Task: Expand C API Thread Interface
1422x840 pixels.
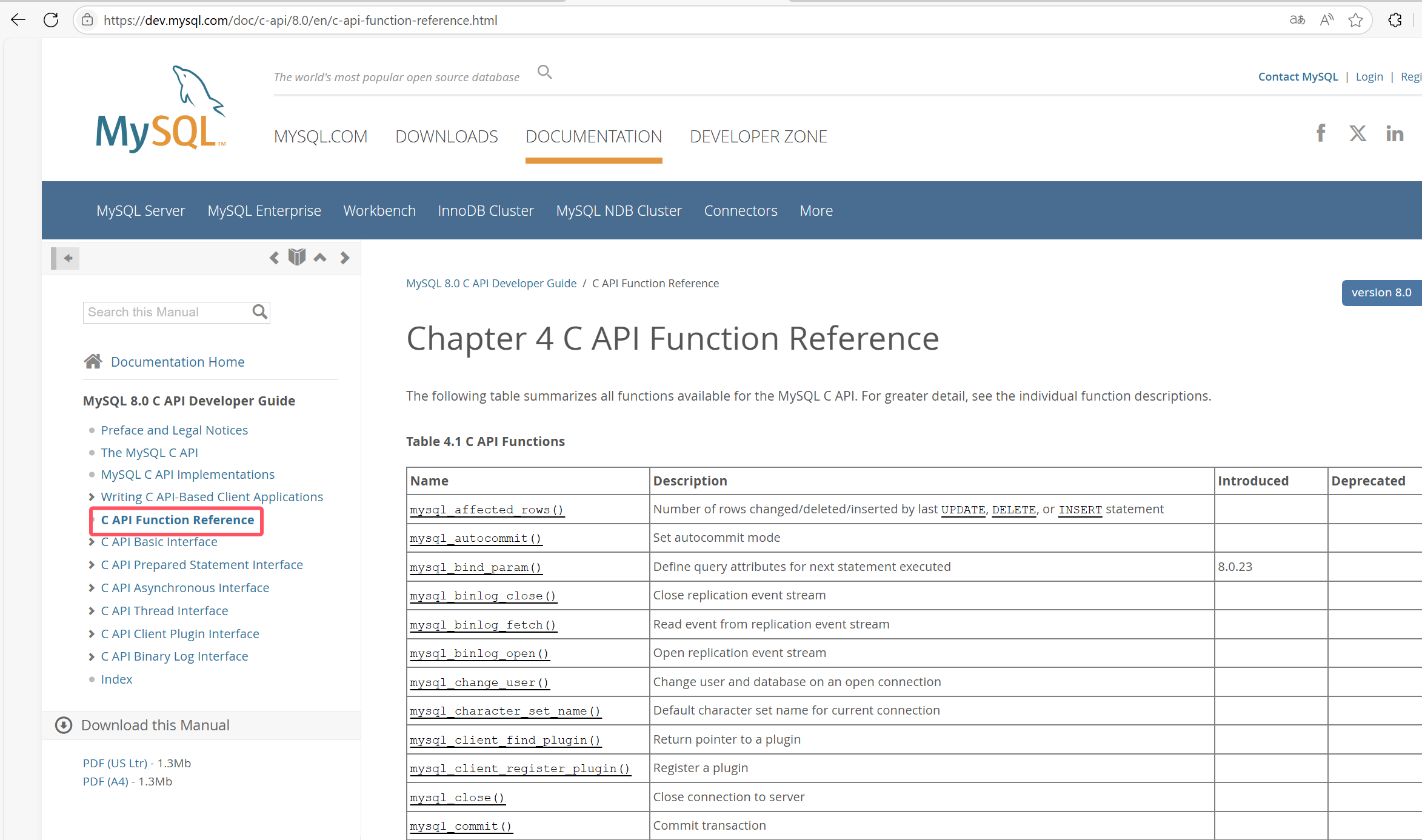Action: (91, 610)
